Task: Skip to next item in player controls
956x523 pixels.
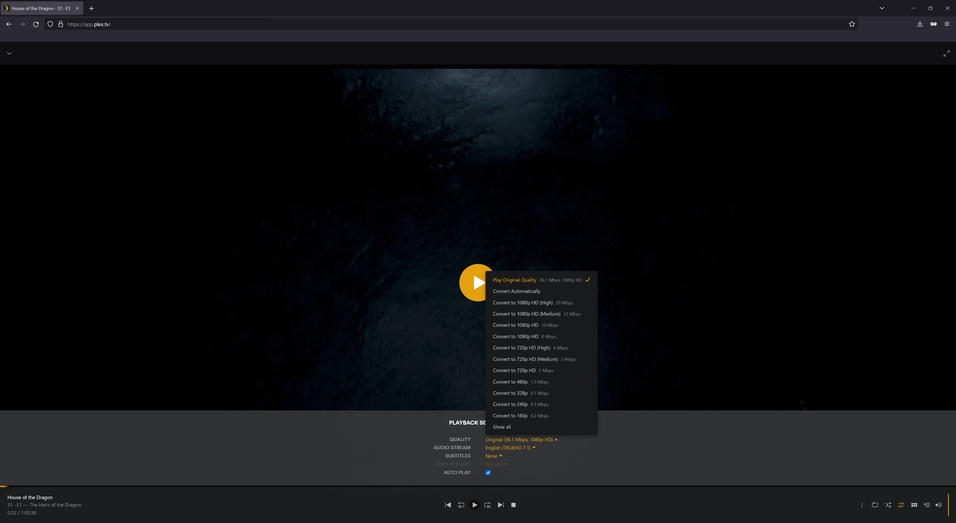Action: pos(501,505)
